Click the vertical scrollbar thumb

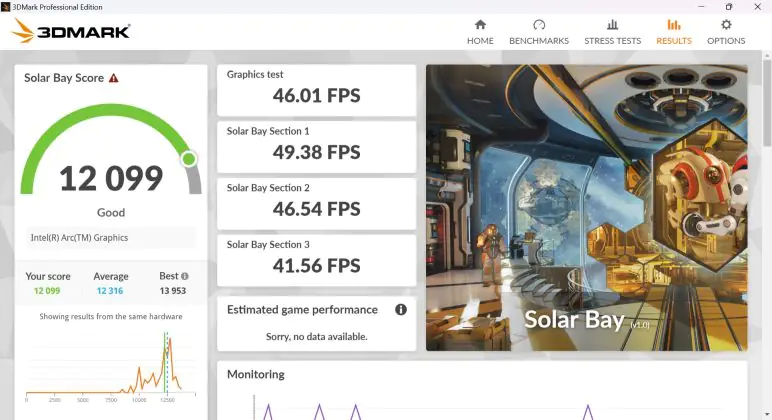coord(767,103)
